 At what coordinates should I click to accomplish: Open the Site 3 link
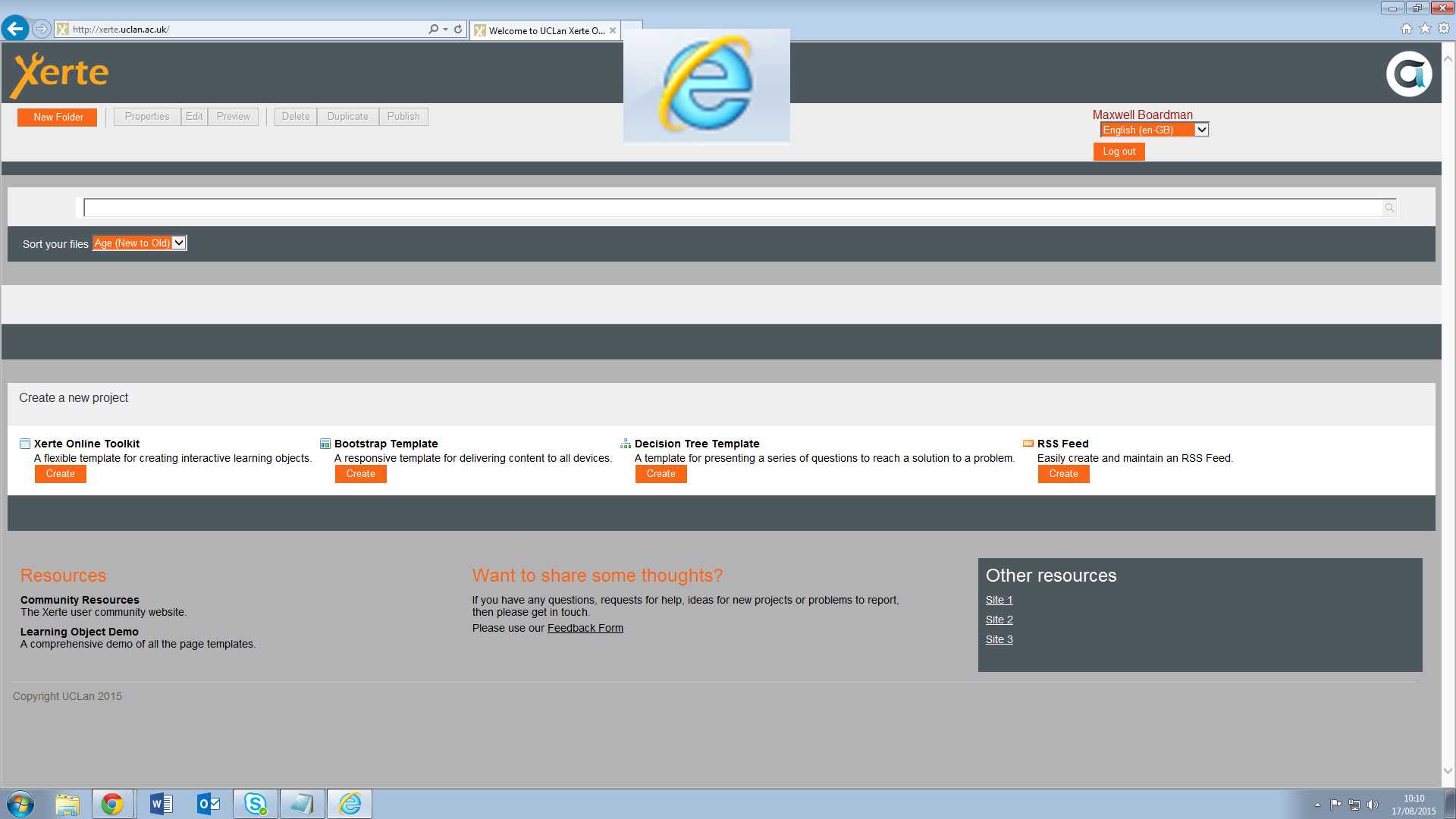[x=999, y=639]
